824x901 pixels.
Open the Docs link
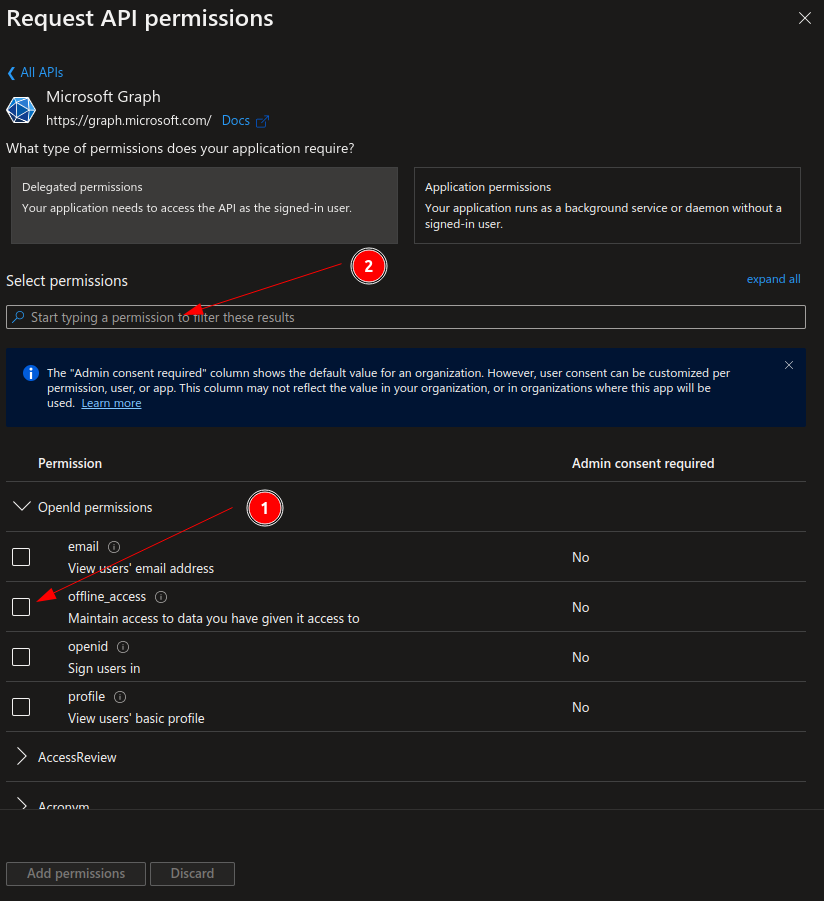click(x=236, y=121)
